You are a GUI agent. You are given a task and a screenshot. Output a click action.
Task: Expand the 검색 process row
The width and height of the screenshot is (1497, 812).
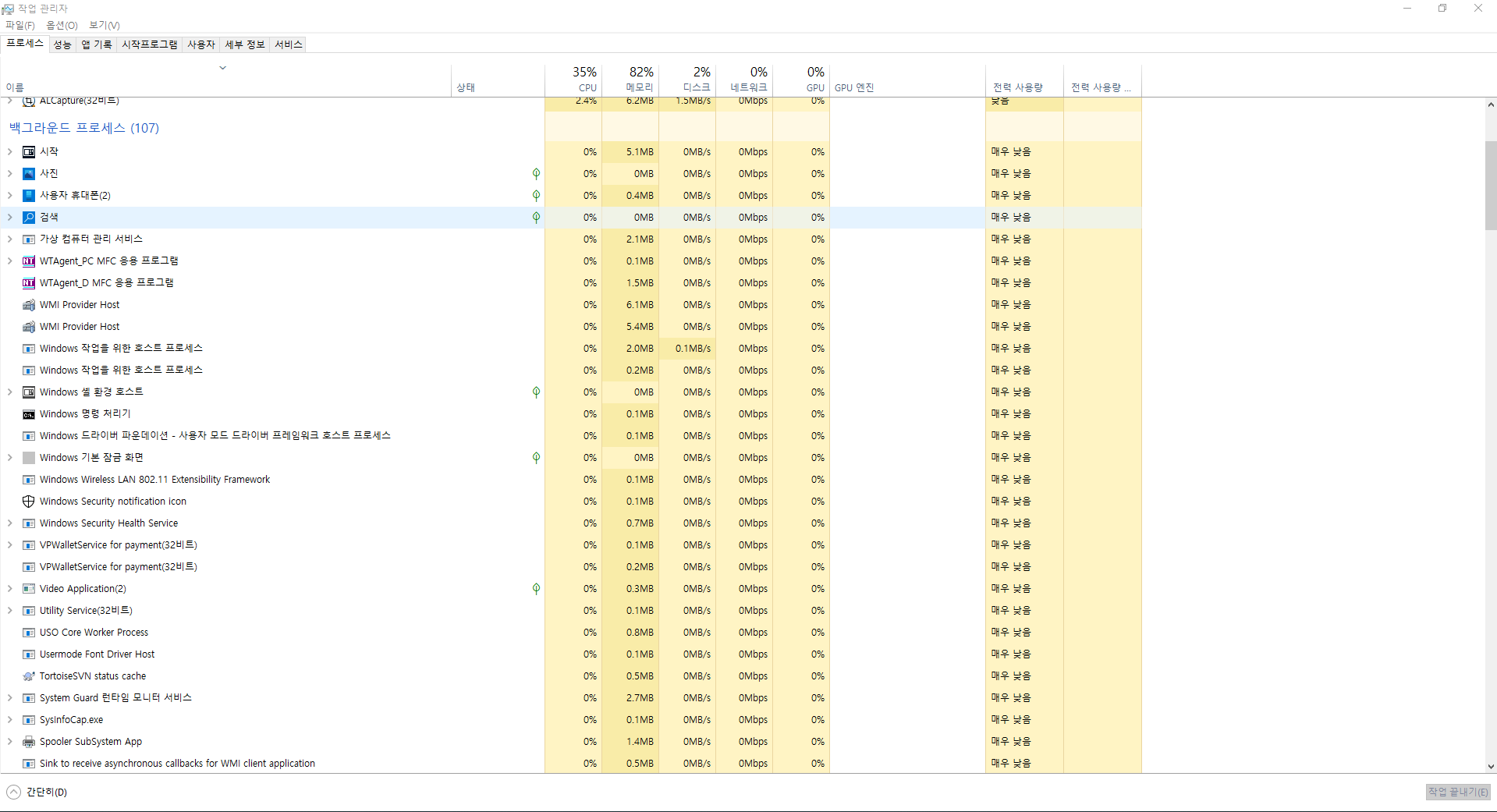pos(10,218)
